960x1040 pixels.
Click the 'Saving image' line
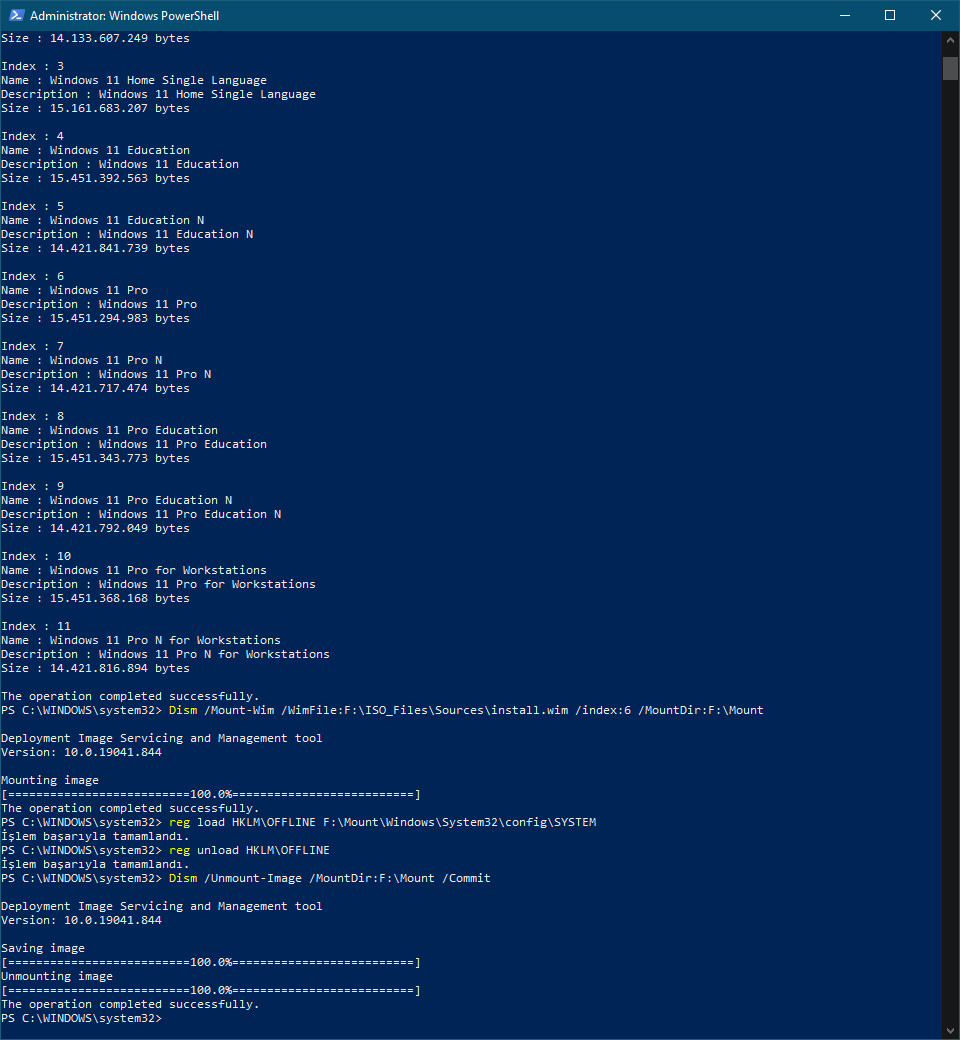point(43,948)
